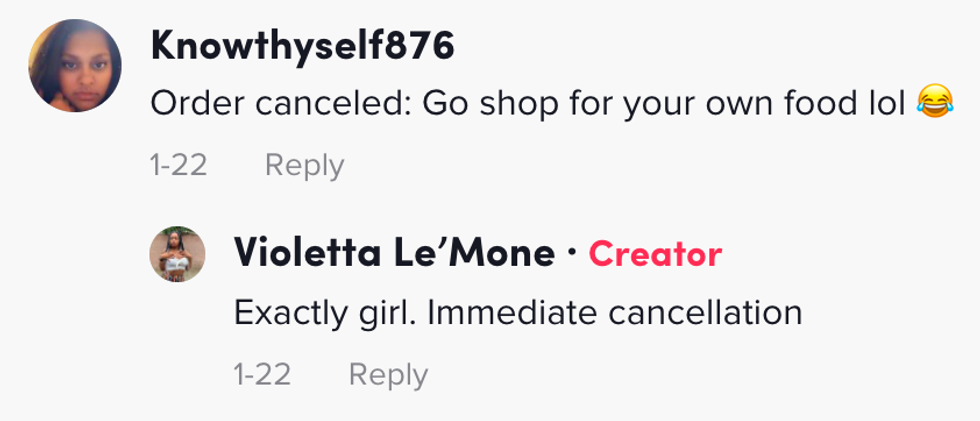Click the 1-22 date under the creator's reply
Viewport: 980px width, 421px height.
tap(263, 375)
